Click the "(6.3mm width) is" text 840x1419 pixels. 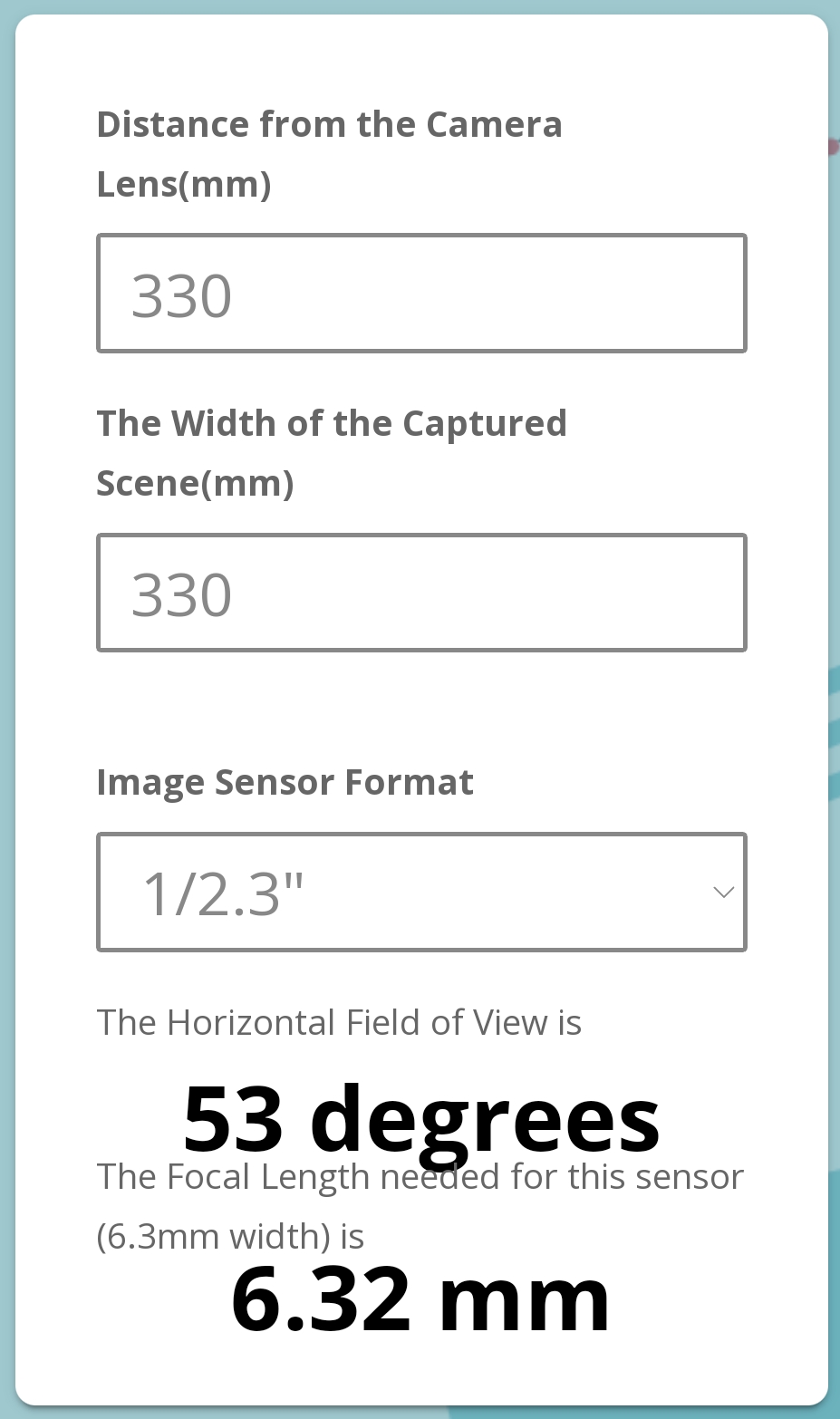point(230,1236)
